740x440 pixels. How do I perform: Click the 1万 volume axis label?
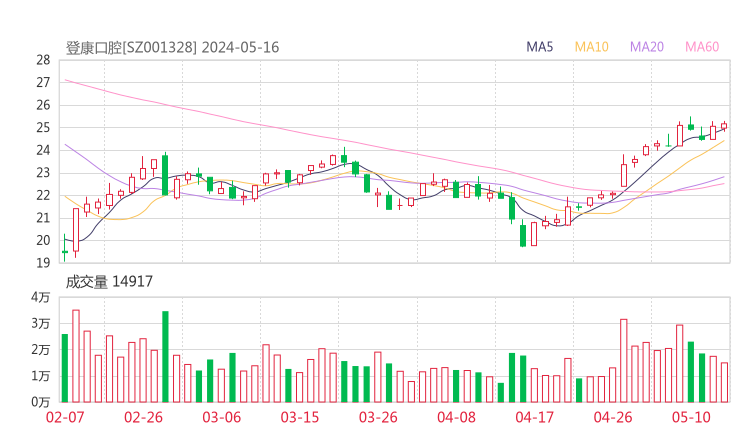[x=41, y=376]
